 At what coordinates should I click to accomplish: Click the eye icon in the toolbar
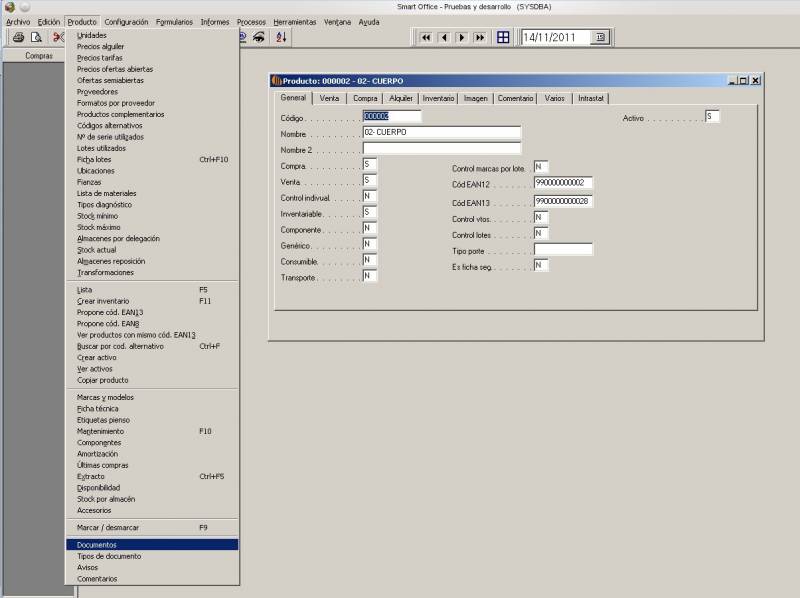259,37
